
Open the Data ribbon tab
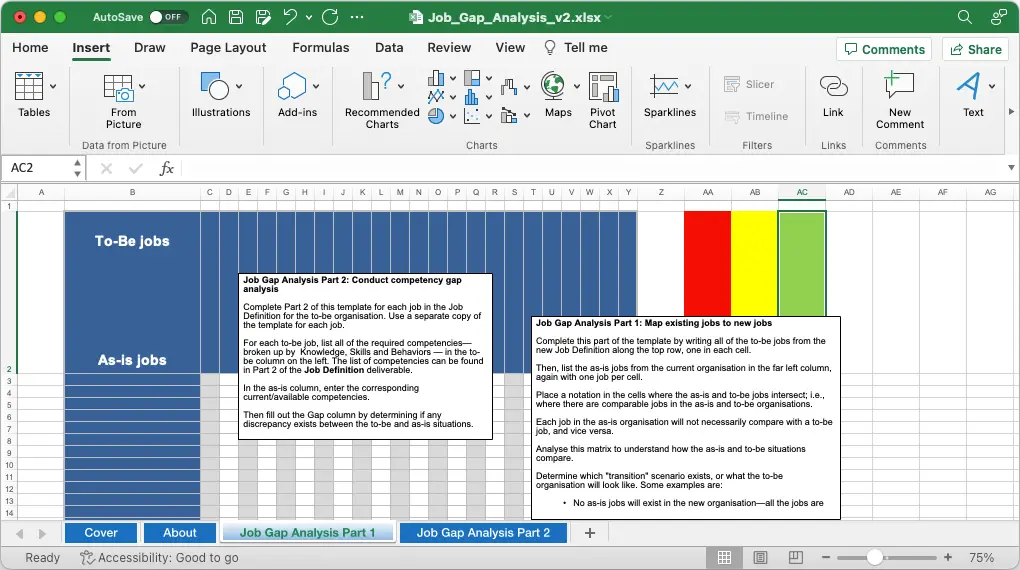(x=389, y=48)
